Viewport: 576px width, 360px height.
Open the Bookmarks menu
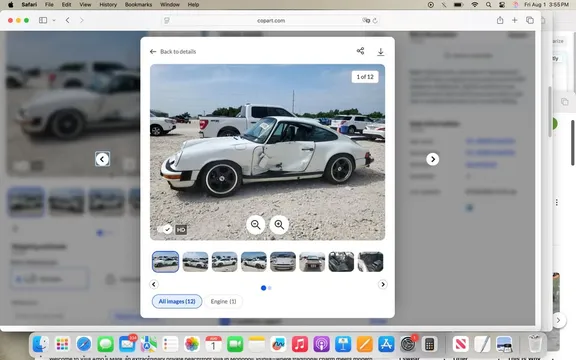[x=138, y=4]
